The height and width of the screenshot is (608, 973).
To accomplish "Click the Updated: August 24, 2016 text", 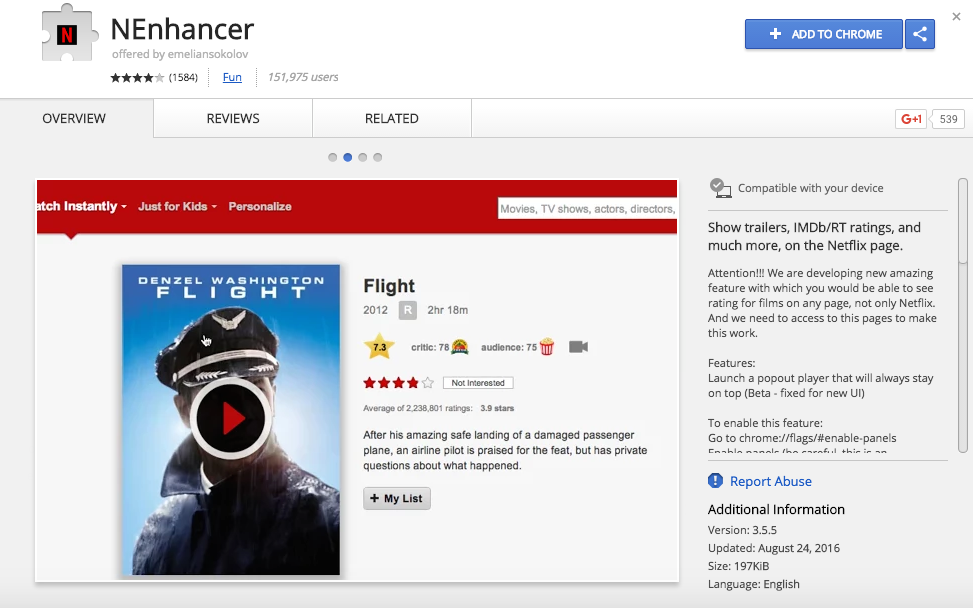I will click(x=774, y=548).
